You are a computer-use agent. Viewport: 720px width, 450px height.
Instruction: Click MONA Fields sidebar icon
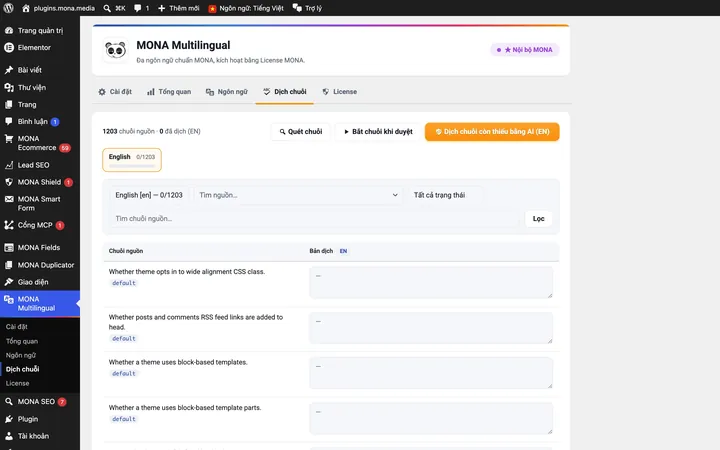(9, 248)
